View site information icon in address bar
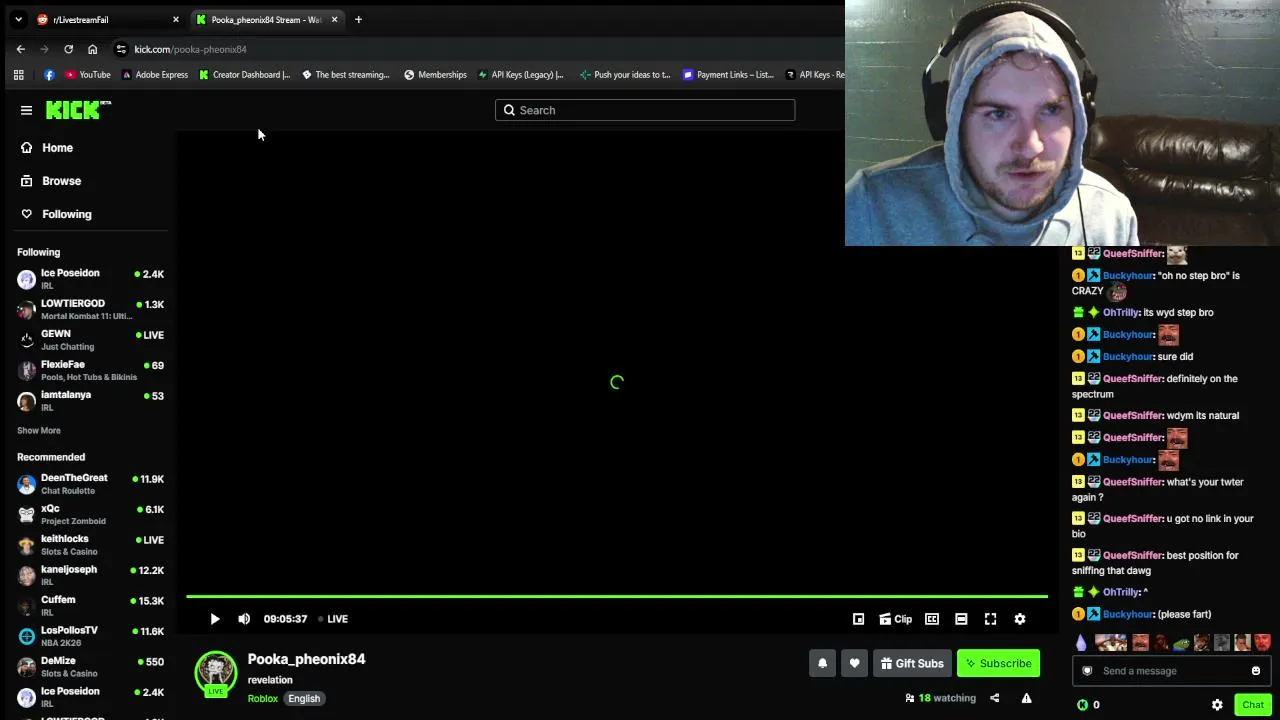This screenshot has height=720, width=1280. pyautogui.click(x=121, y=49)
